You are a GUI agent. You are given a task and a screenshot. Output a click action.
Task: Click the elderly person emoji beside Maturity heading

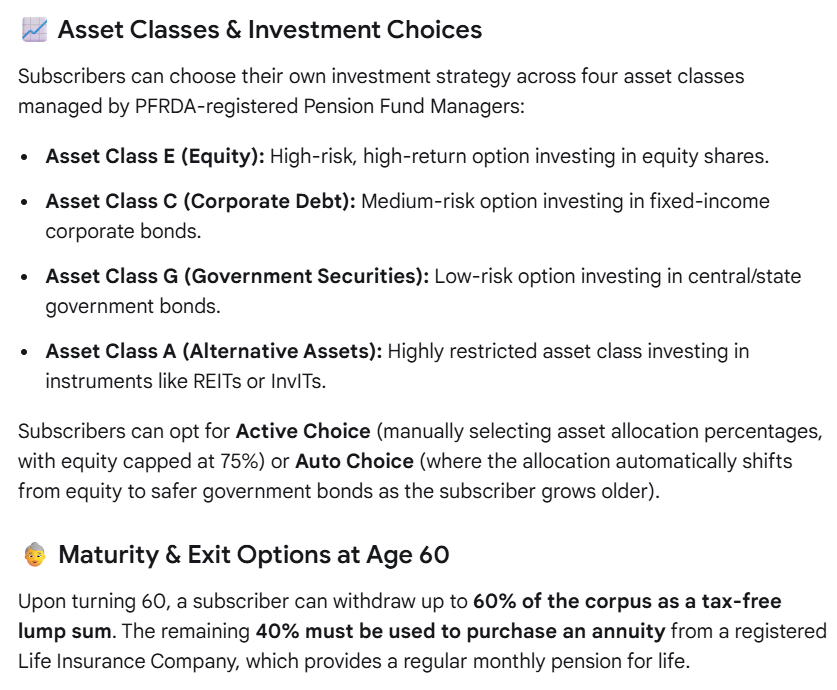(x=35, y=554)
